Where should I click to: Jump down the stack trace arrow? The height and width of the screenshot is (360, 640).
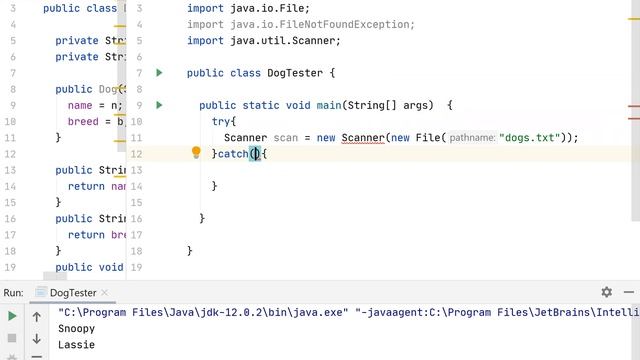click(x=36, y=338)
